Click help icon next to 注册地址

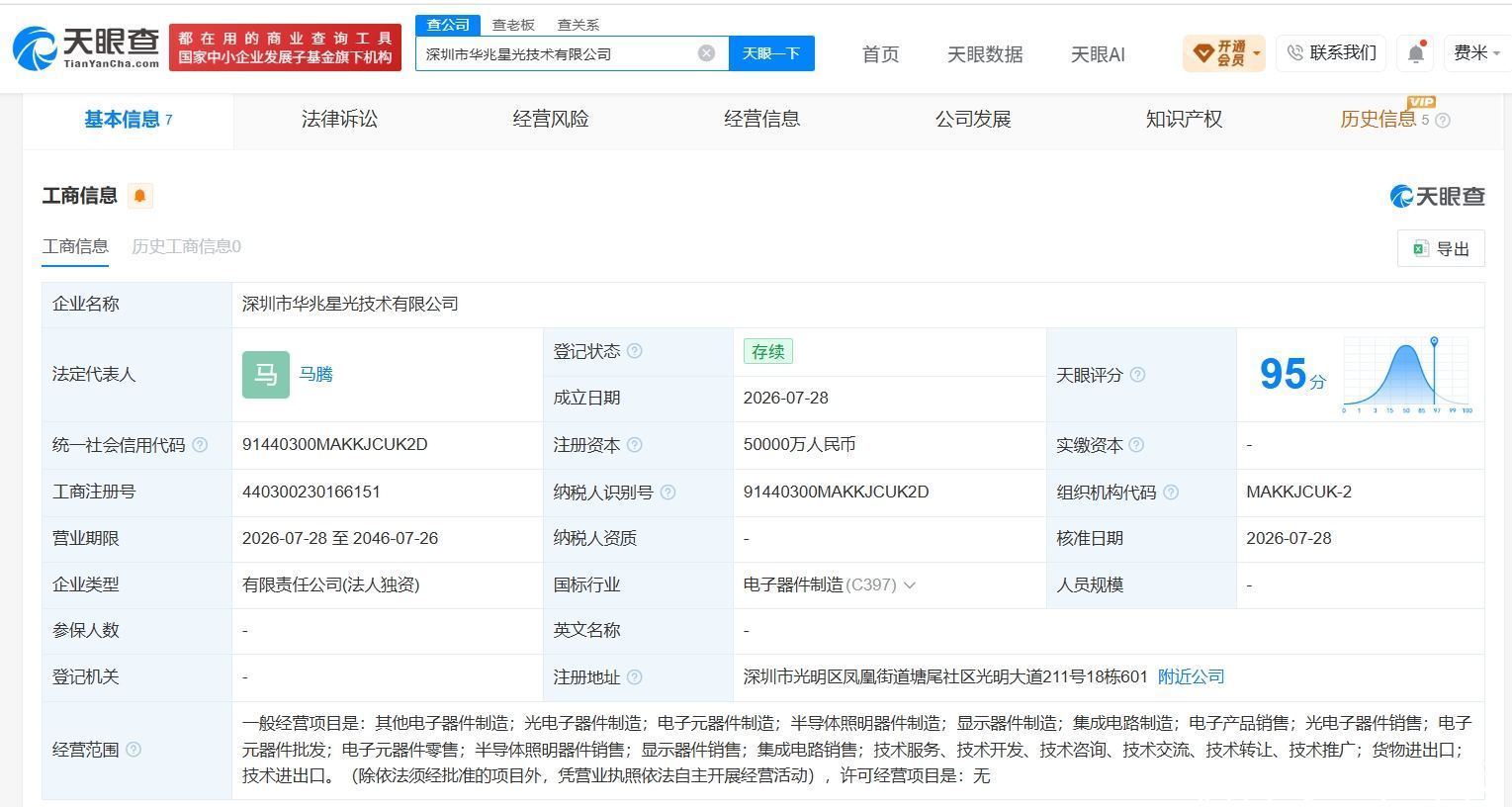tap(635, 677)
